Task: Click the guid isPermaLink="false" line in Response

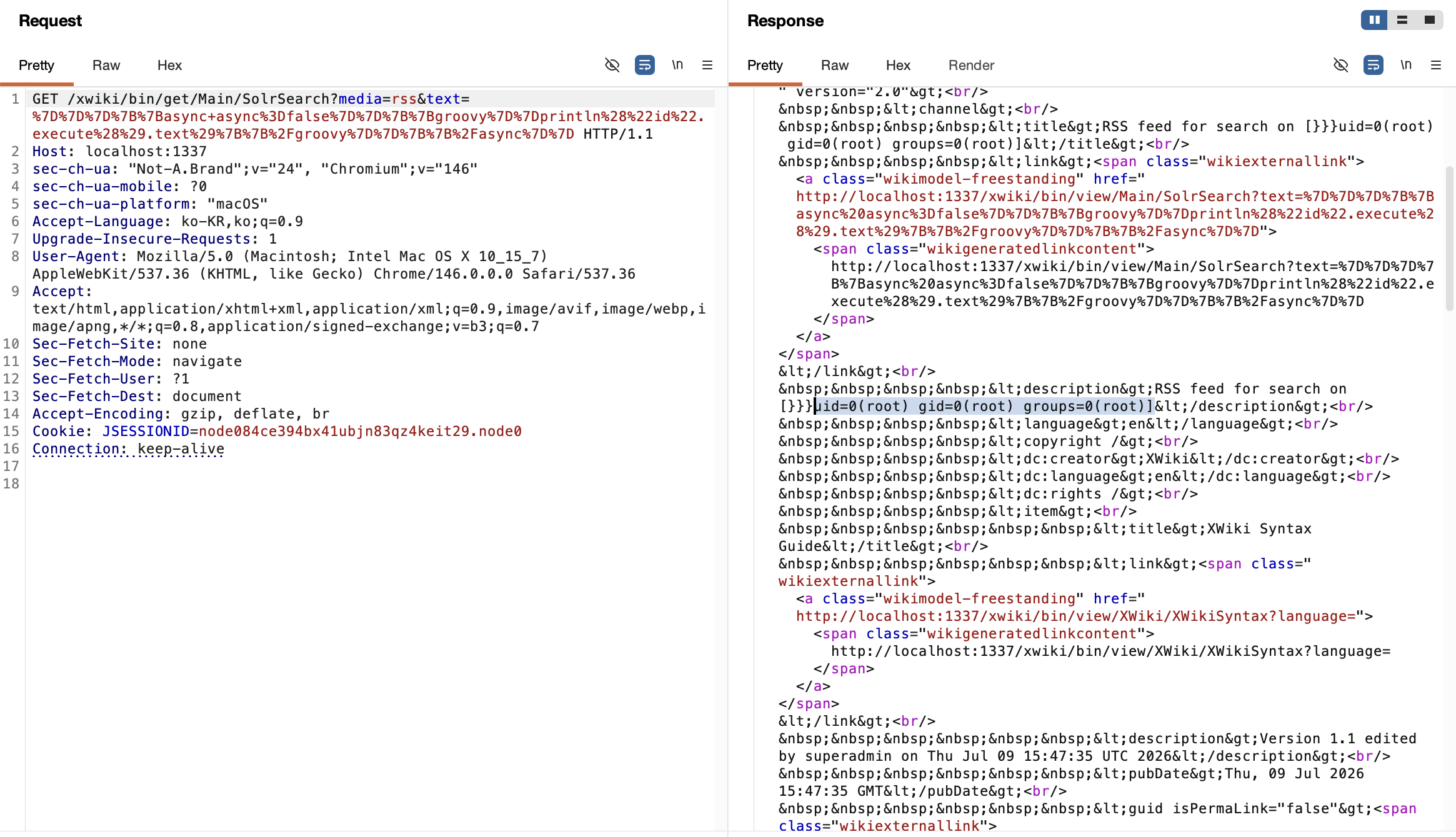Action: tap(1097, 808)
